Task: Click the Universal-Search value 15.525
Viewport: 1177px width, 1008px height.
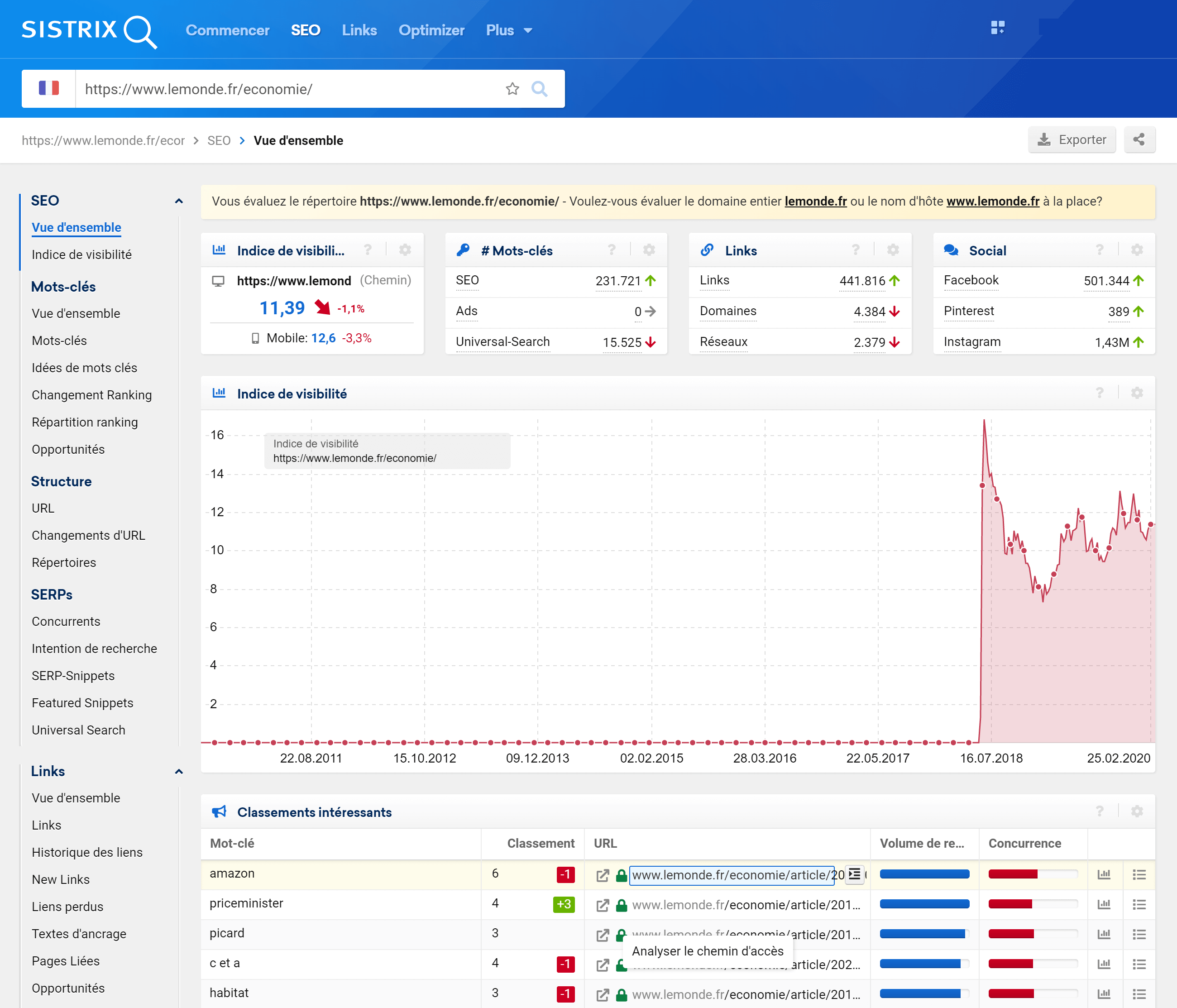Action: click(x=622, y=342)
